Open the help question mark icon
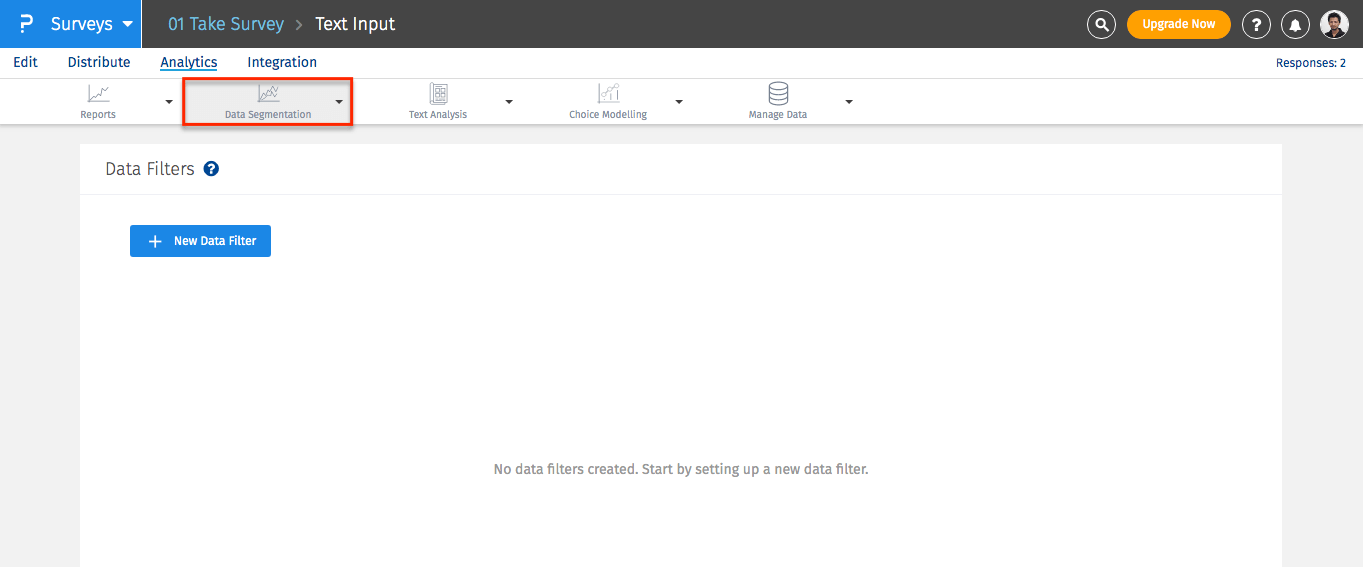 coord(1256,24)
